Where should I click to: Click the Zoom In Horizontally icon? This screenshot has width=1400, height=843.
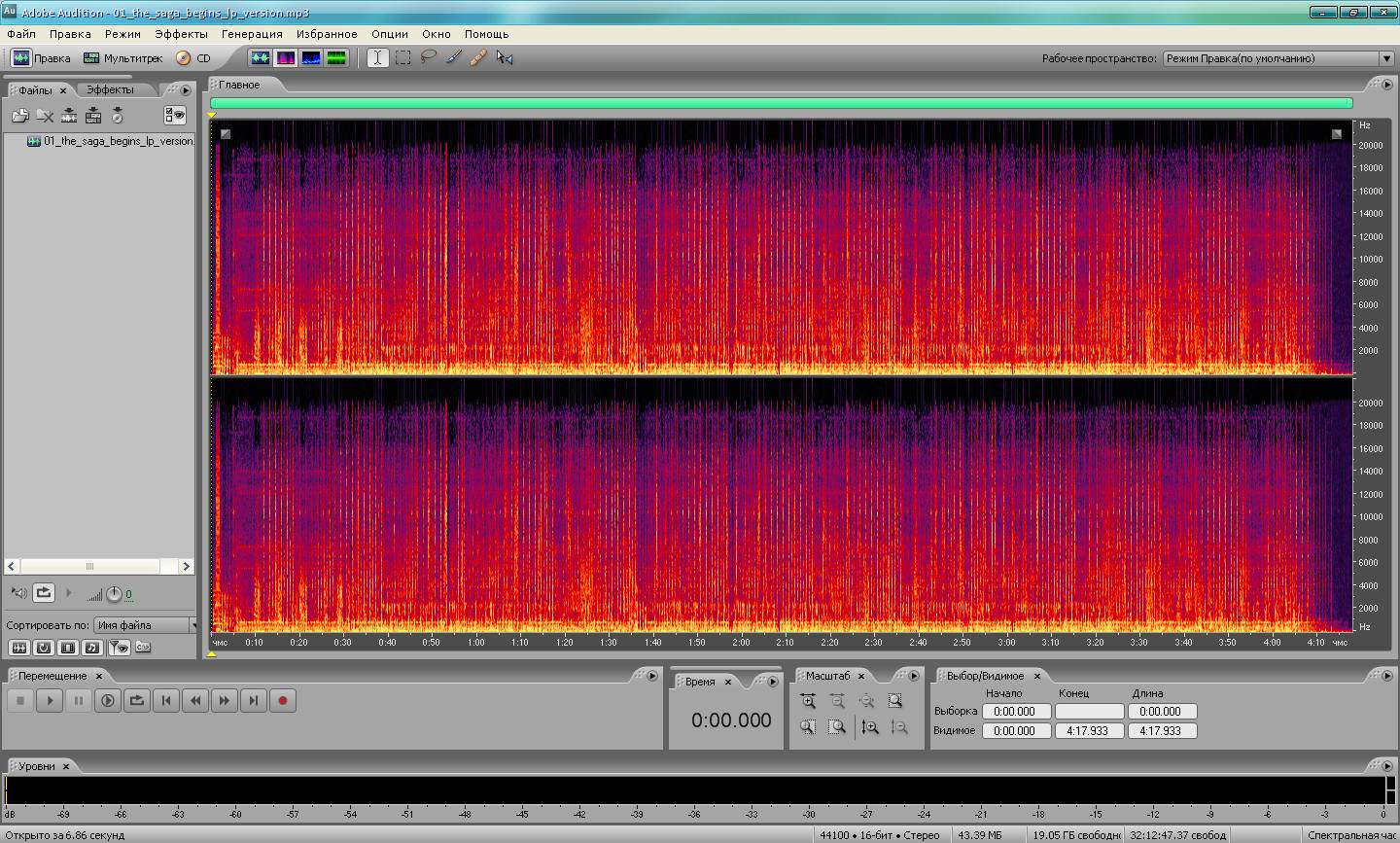[808, 701]
